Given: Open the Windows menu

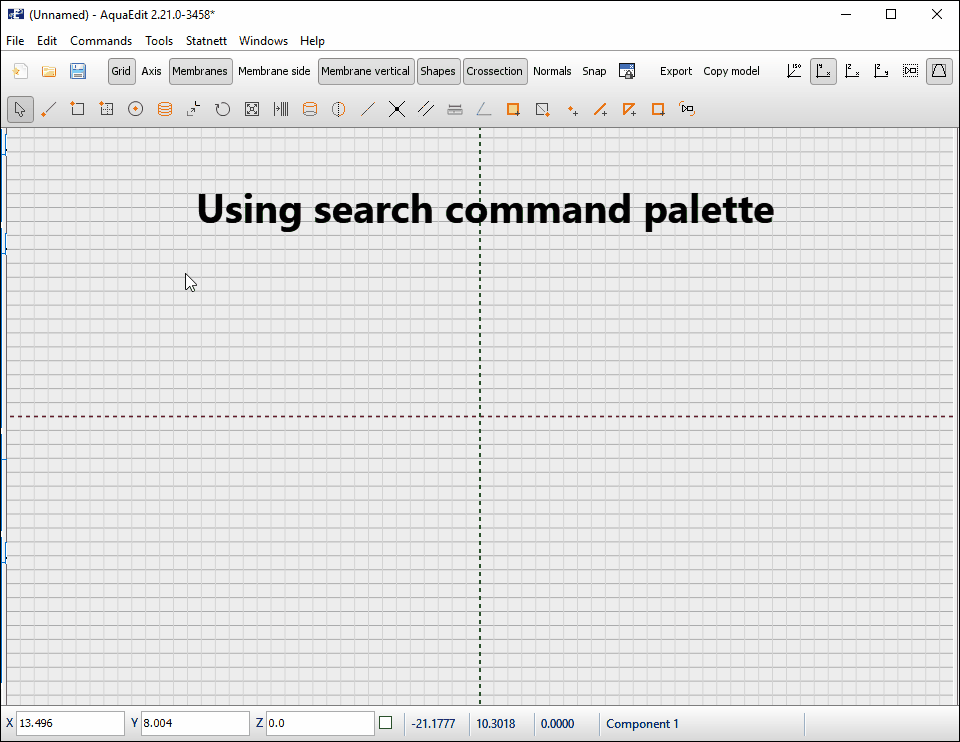Looking at the screenshot, I should 263,40.
